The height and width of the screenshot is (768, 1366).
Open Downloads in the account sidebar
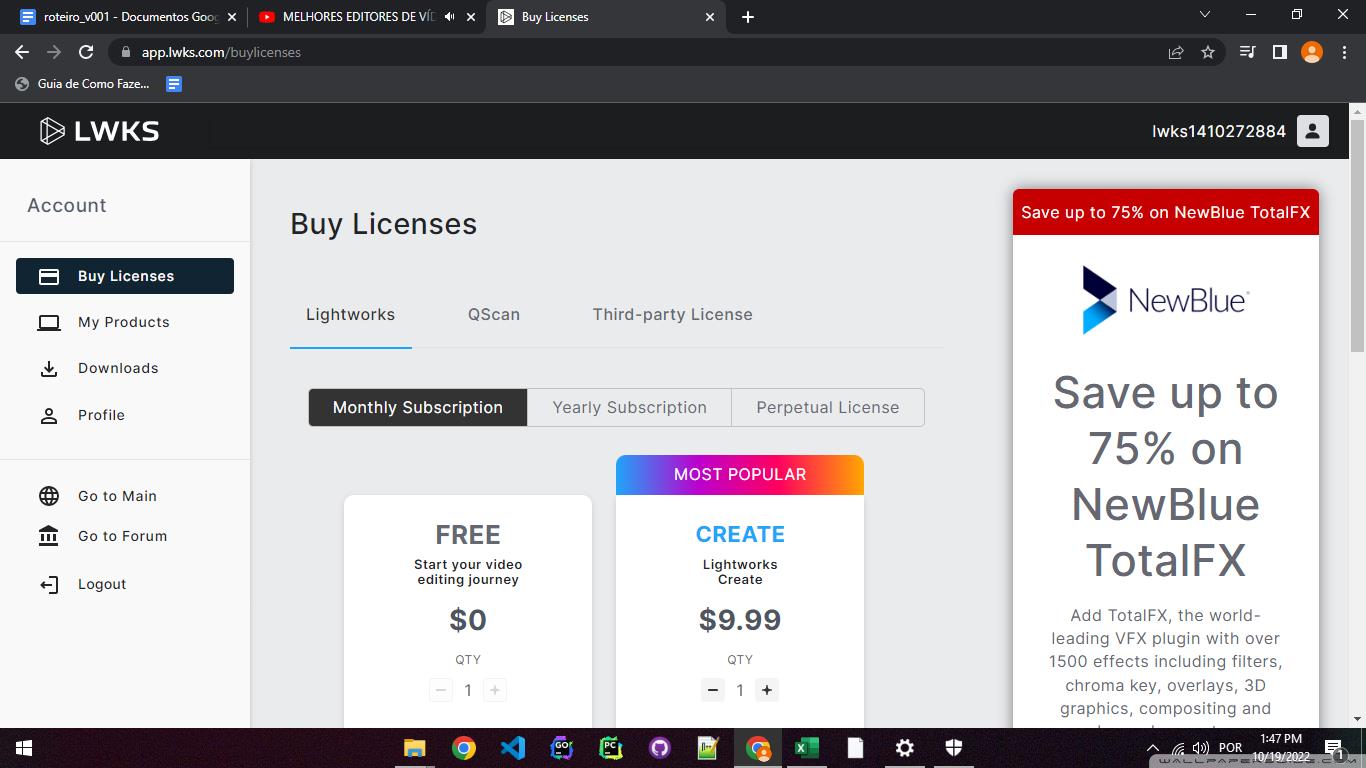pos(118,368)
